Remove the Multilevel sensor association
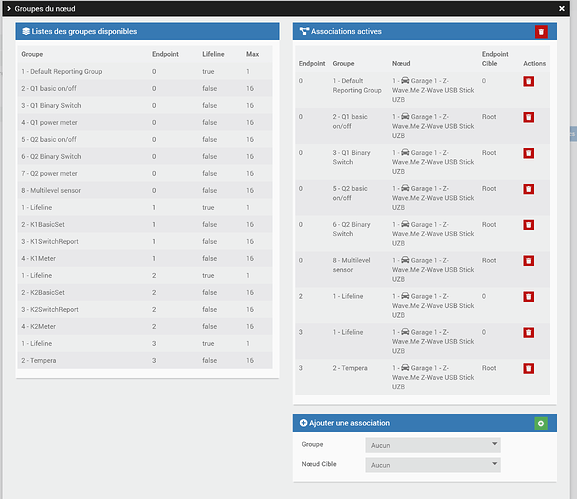This screenshot has width=577, height=499. tap(528, 261)
